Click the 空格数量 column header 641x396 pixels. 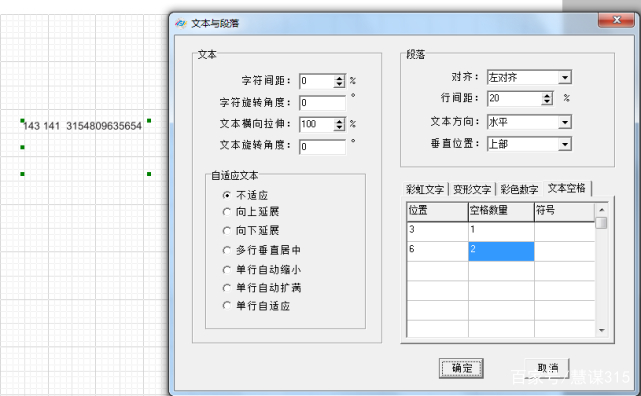click(x=501, y=211)
